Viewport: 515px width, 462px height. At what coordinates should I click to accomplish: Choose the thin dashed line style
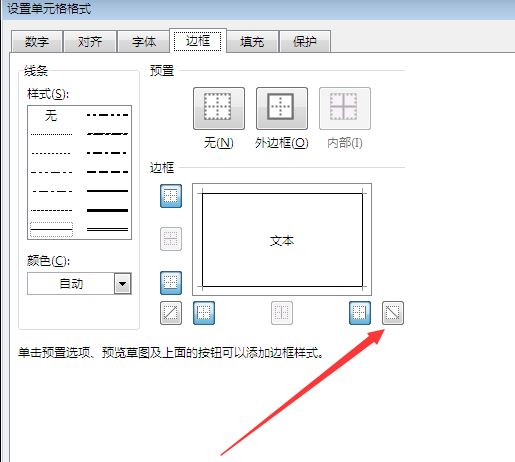51,210
